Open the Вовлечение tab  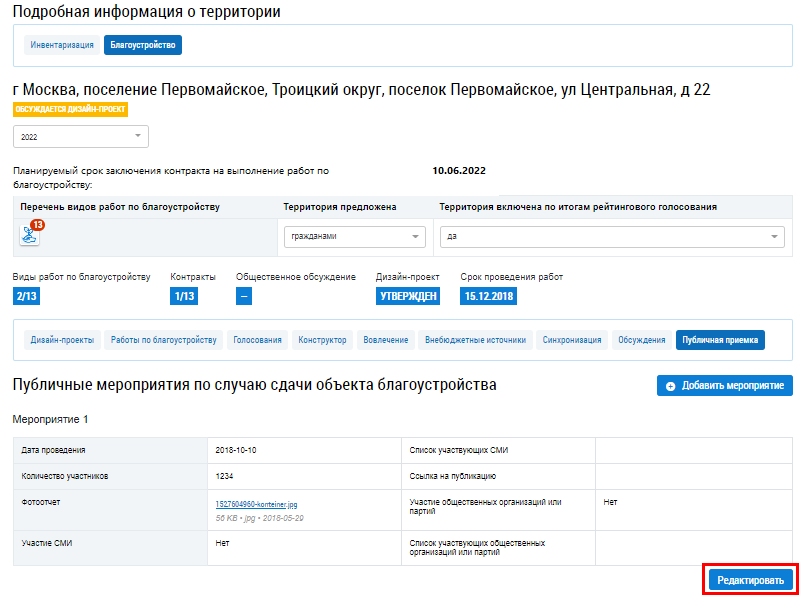386,340
